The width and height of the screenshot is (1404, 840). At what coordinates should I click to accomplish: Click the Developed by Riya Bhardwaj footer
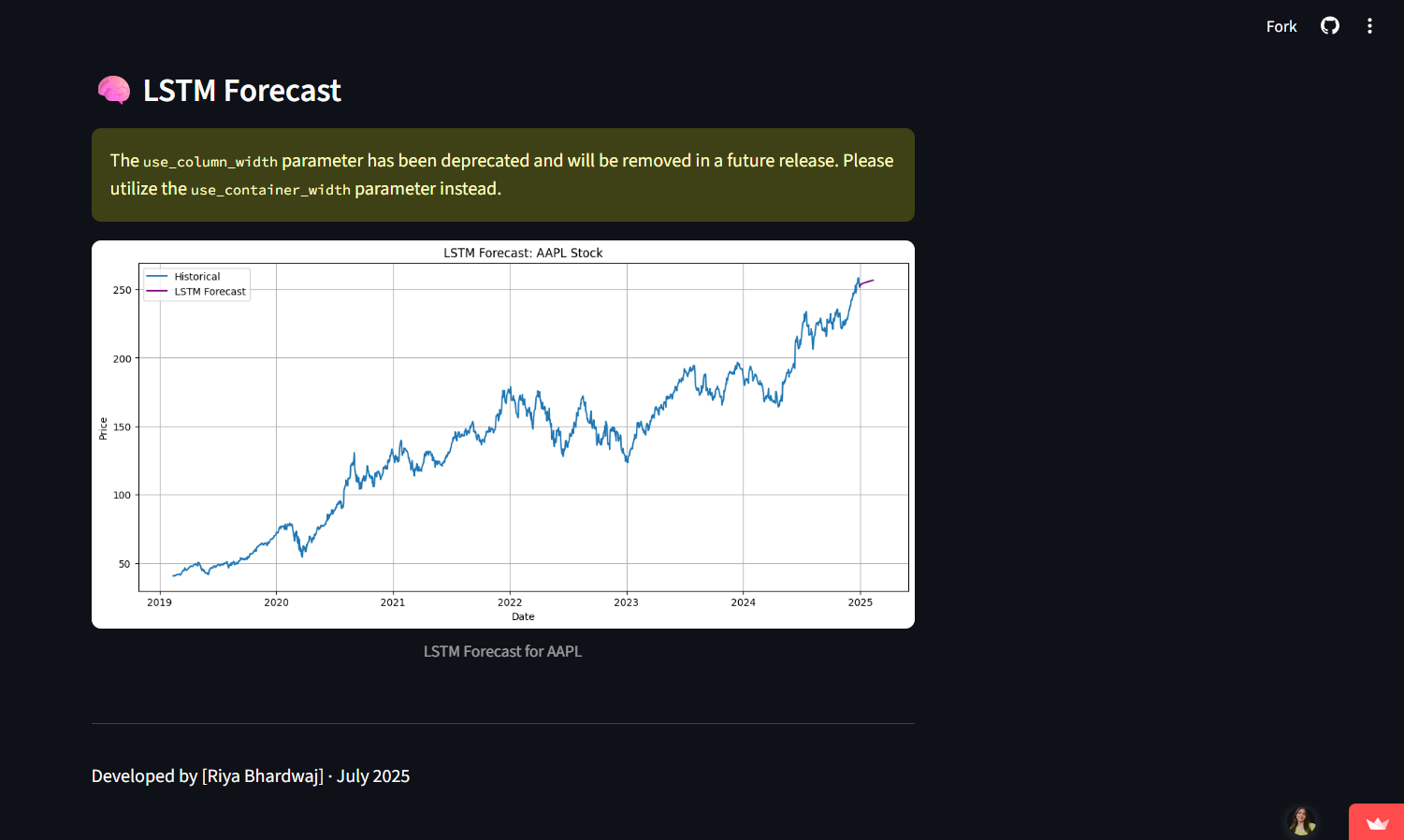point(251,776)
